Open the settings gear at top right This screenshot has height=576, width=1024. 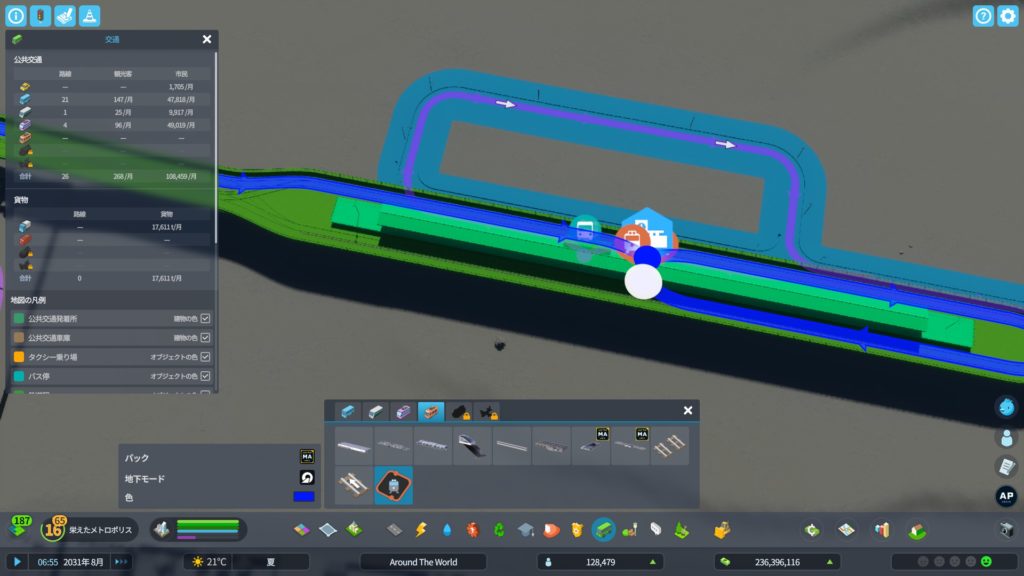pyautogui.click(x=1007, y=16)
